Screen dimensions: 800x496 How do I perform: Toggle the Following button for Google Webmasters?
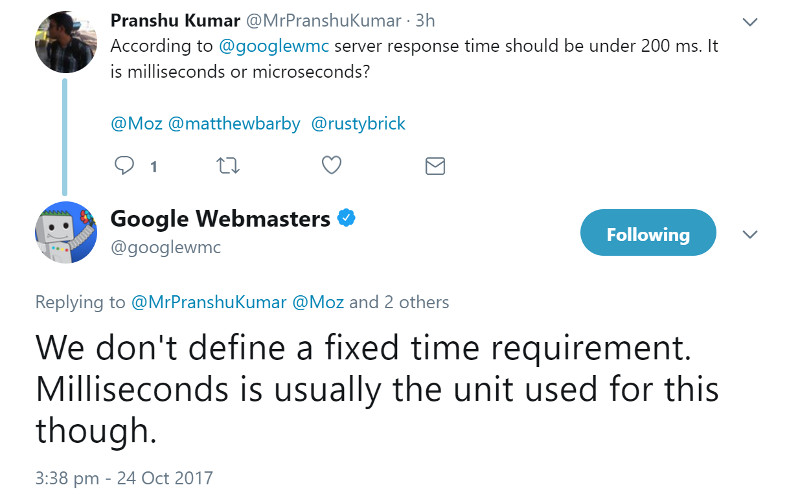pos(648,234)
